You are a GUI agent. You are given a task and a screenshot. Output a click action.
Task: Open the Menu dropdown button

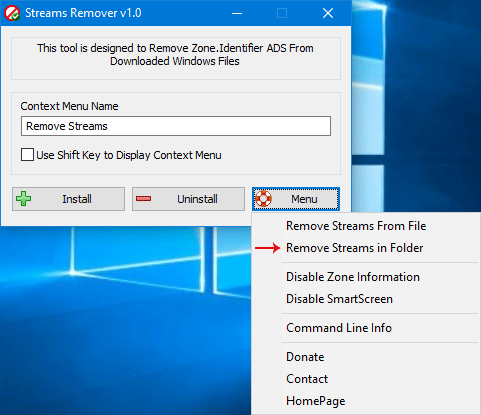(x=296, y=199)
